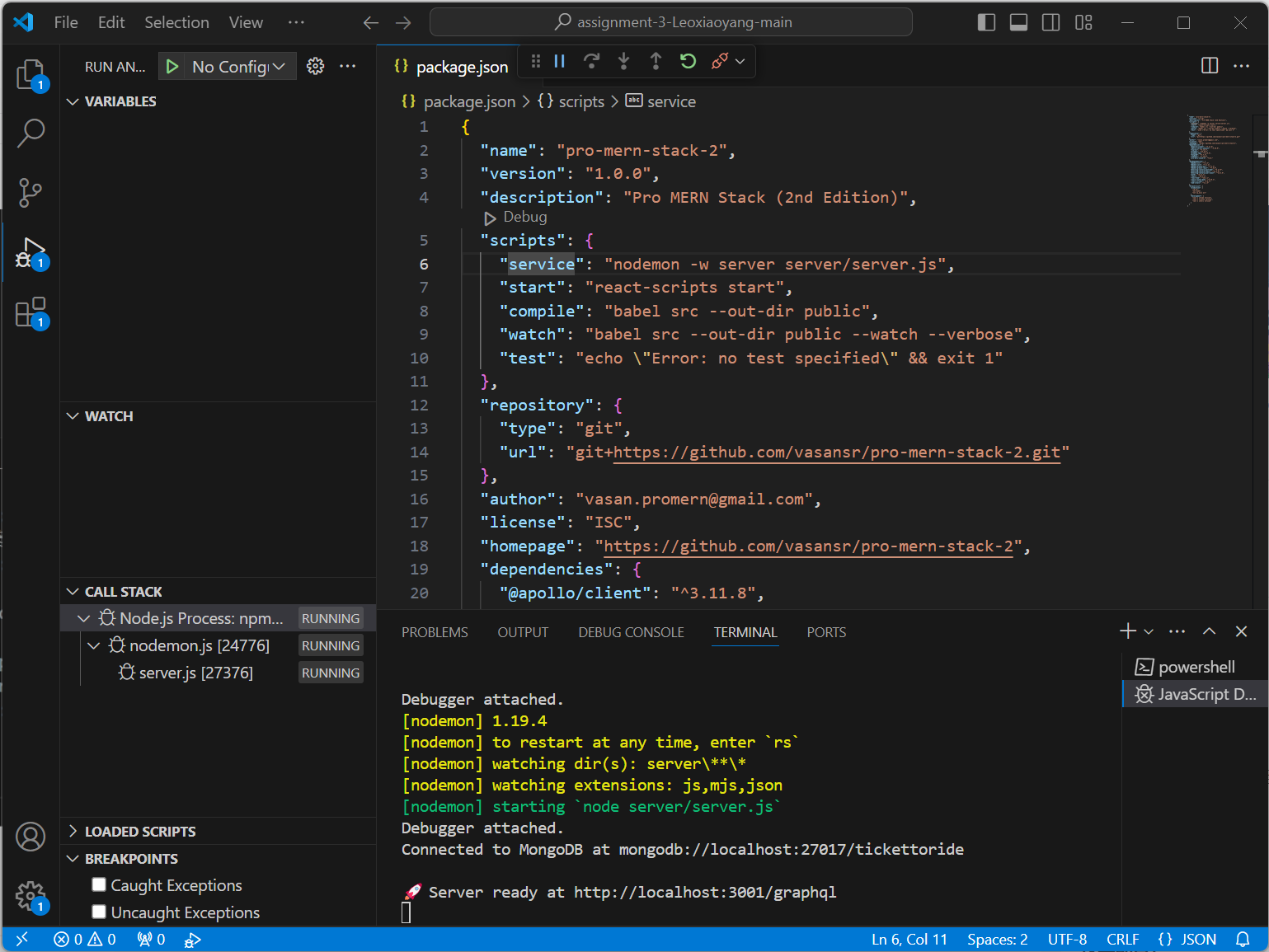This screenshot has height=952, width=1269.
Task: Disconnect the debugger with the plug icon
Action: [x=720, y=61]
